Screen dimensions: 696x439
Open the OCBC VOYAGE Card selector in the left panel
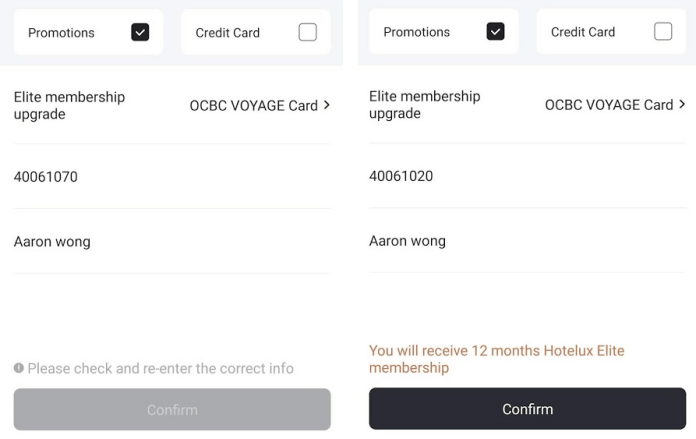[254, 105]
